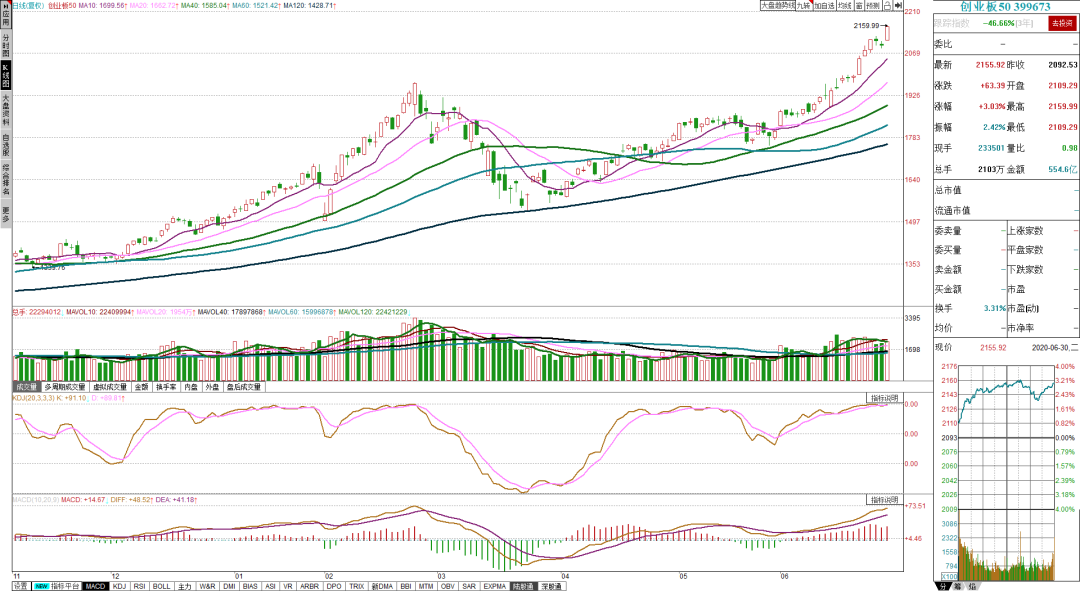The height and width of the screenshot is (591, 1080).
Task: Expand 更多 in left sidebar
Action: (x=6, y=214)
